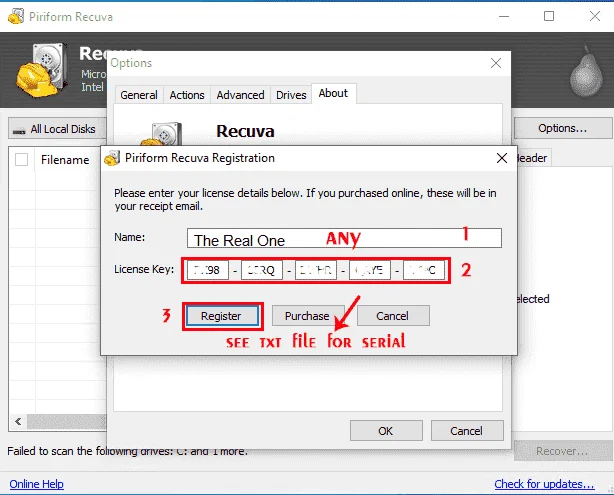Open the All Local Disks drive dropdown

(x=57, y=129)
